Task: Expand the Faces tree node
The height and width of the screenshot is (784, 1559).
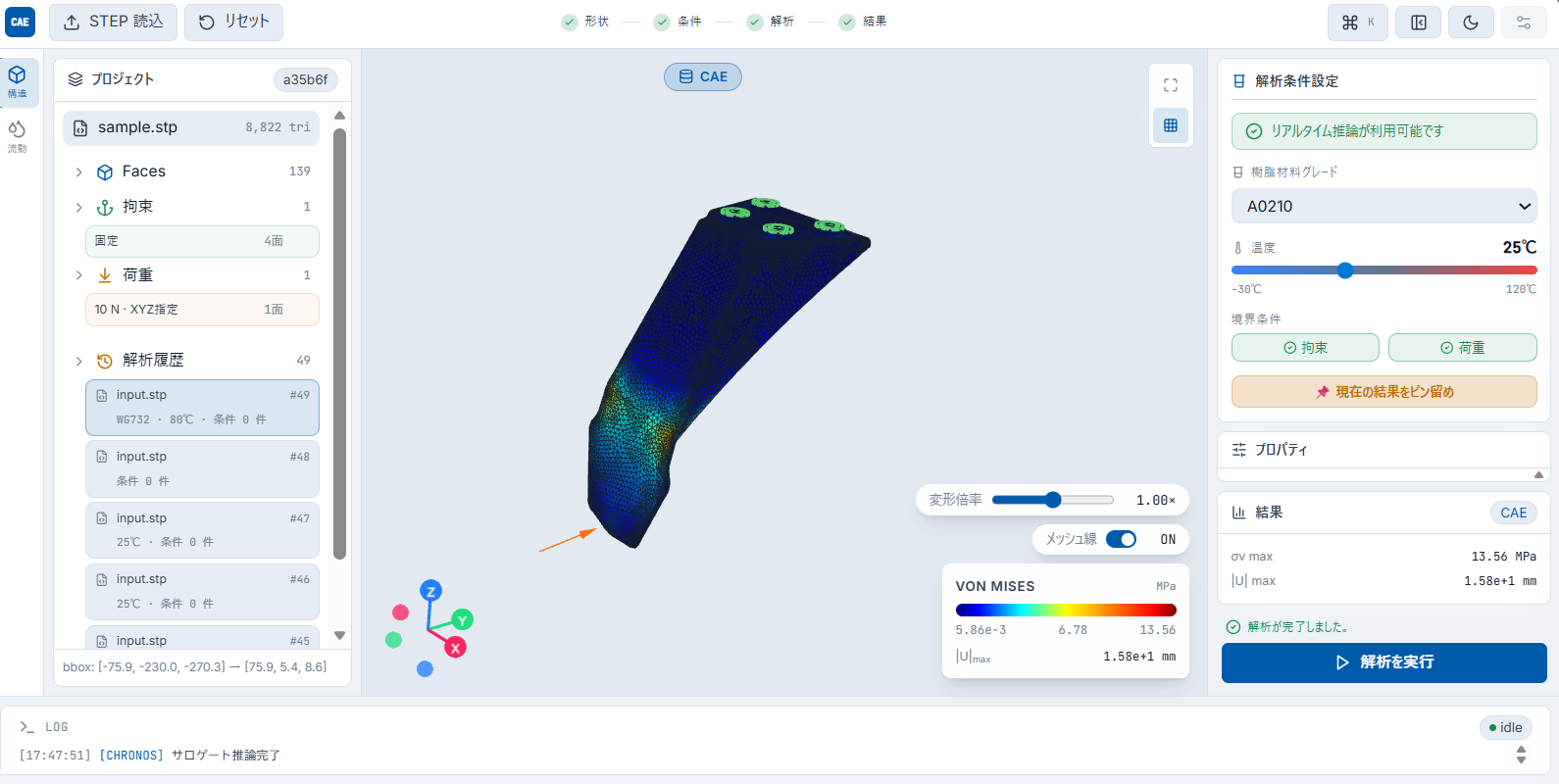Action: pyautogui.click(x=79, y=172)
